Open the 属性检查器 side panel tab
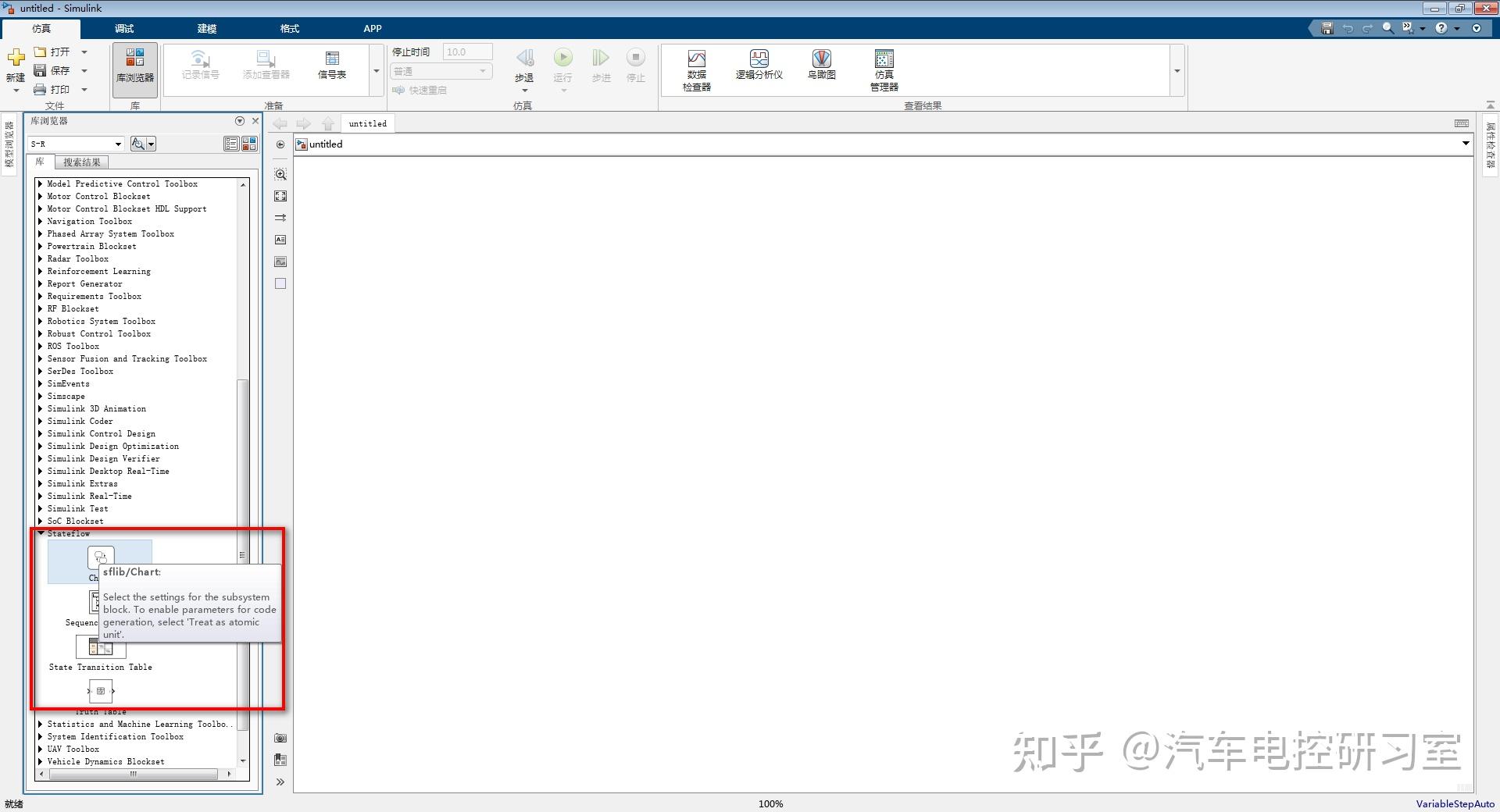1500x812 pixels. click(1490, 145)
